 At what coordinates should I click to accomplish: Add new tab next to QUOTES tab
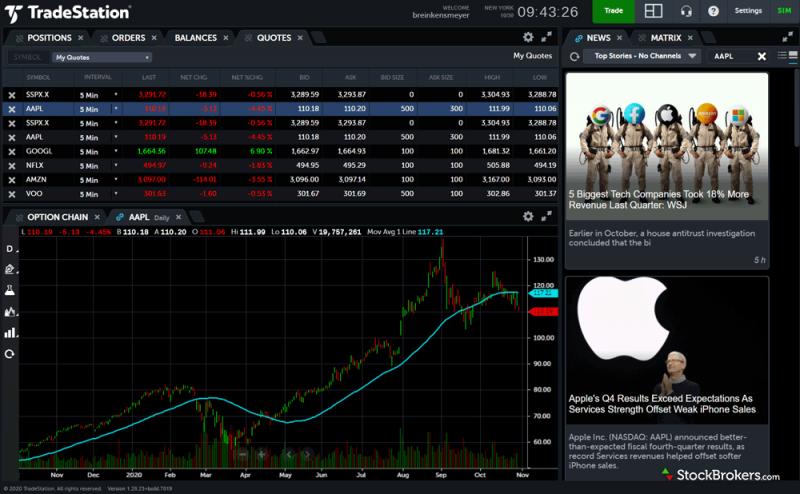pos(318,37)
